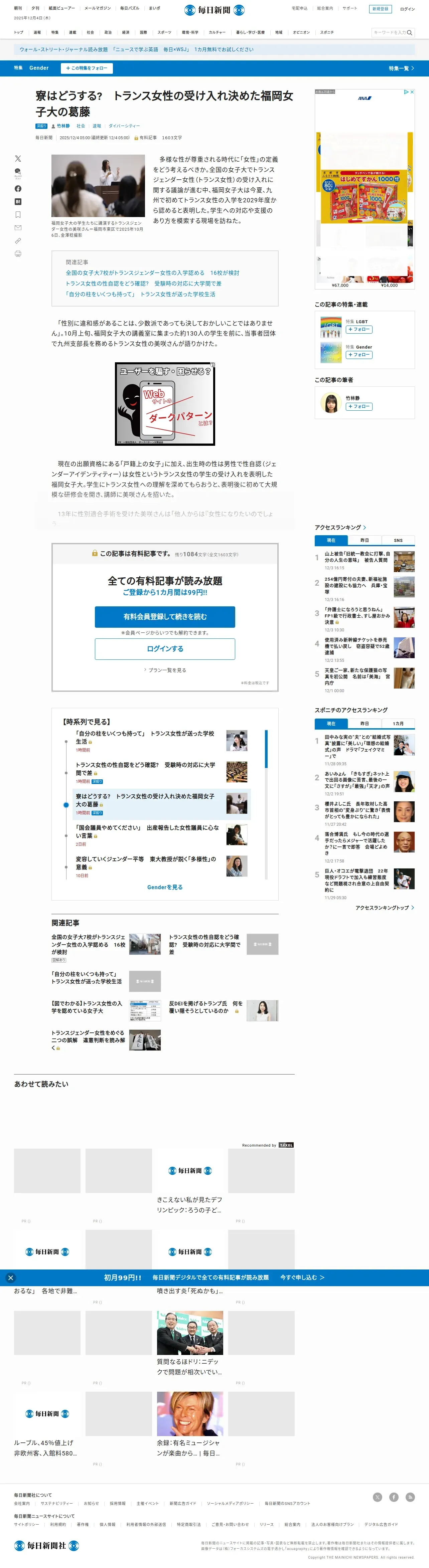Open アクセスランキングトップ link
This screenshot has width=429, height=1568.
point(385,908)
